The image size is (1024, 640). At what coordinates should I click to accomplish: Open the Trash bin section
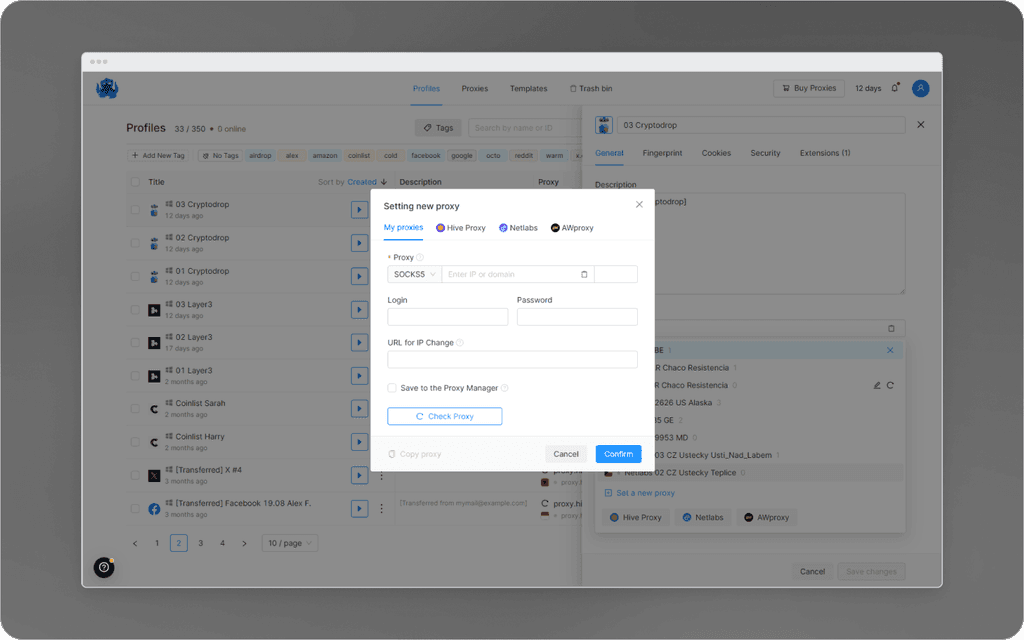tap(590, 88)
